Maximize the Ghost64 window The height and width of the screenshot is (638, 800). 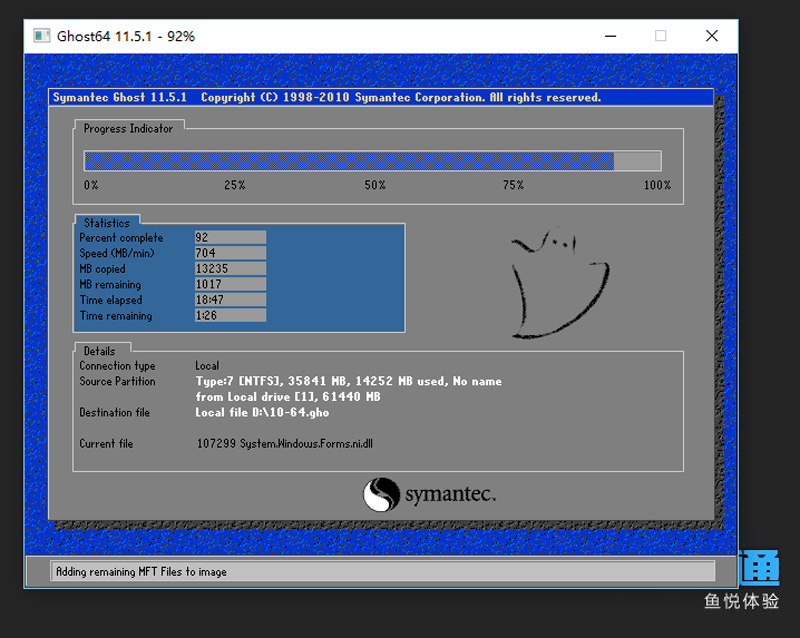coord(661,36)
